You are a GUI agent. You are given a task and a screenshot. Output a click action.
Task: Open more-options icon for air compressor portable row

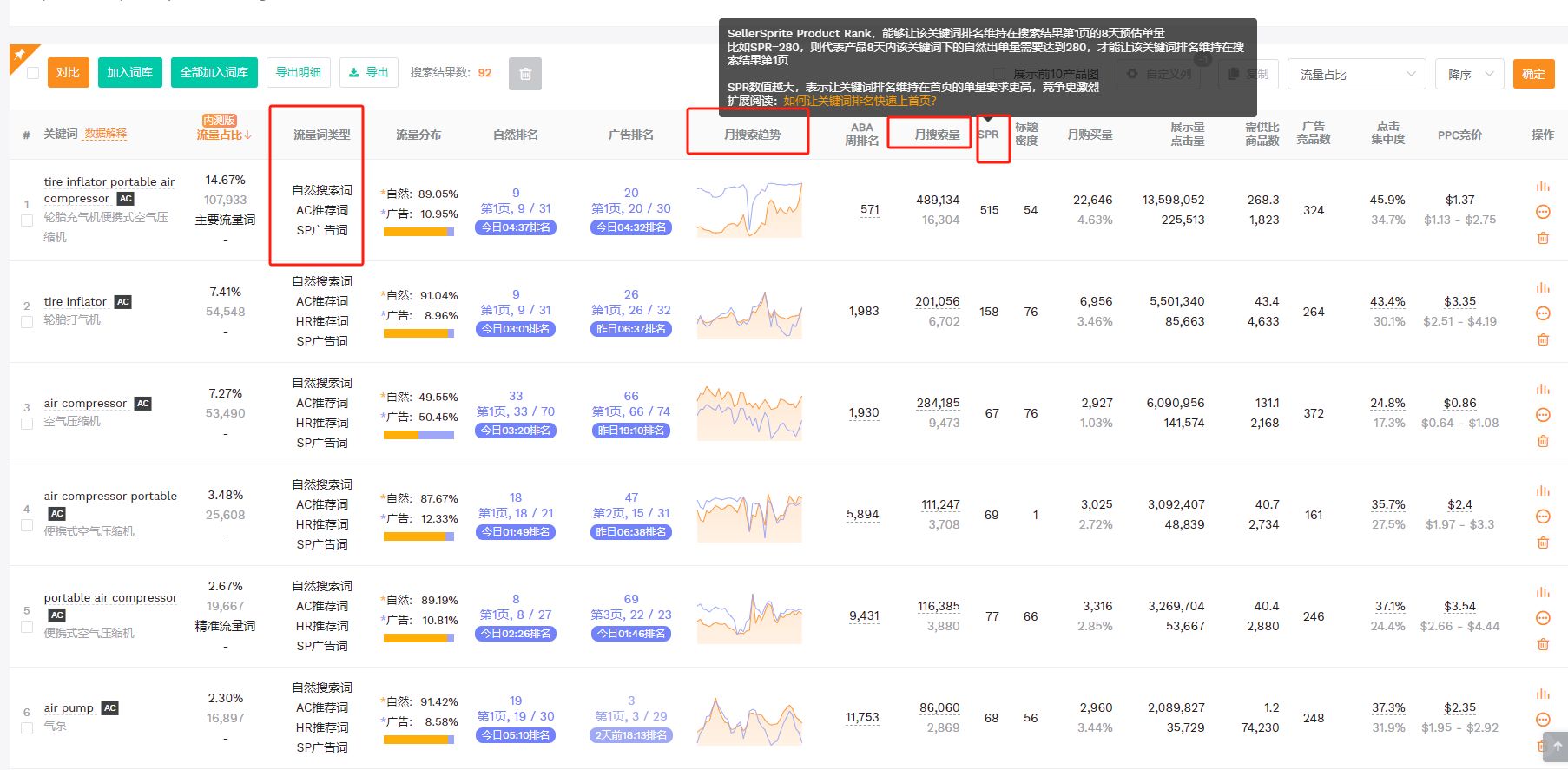(1543, 517)
